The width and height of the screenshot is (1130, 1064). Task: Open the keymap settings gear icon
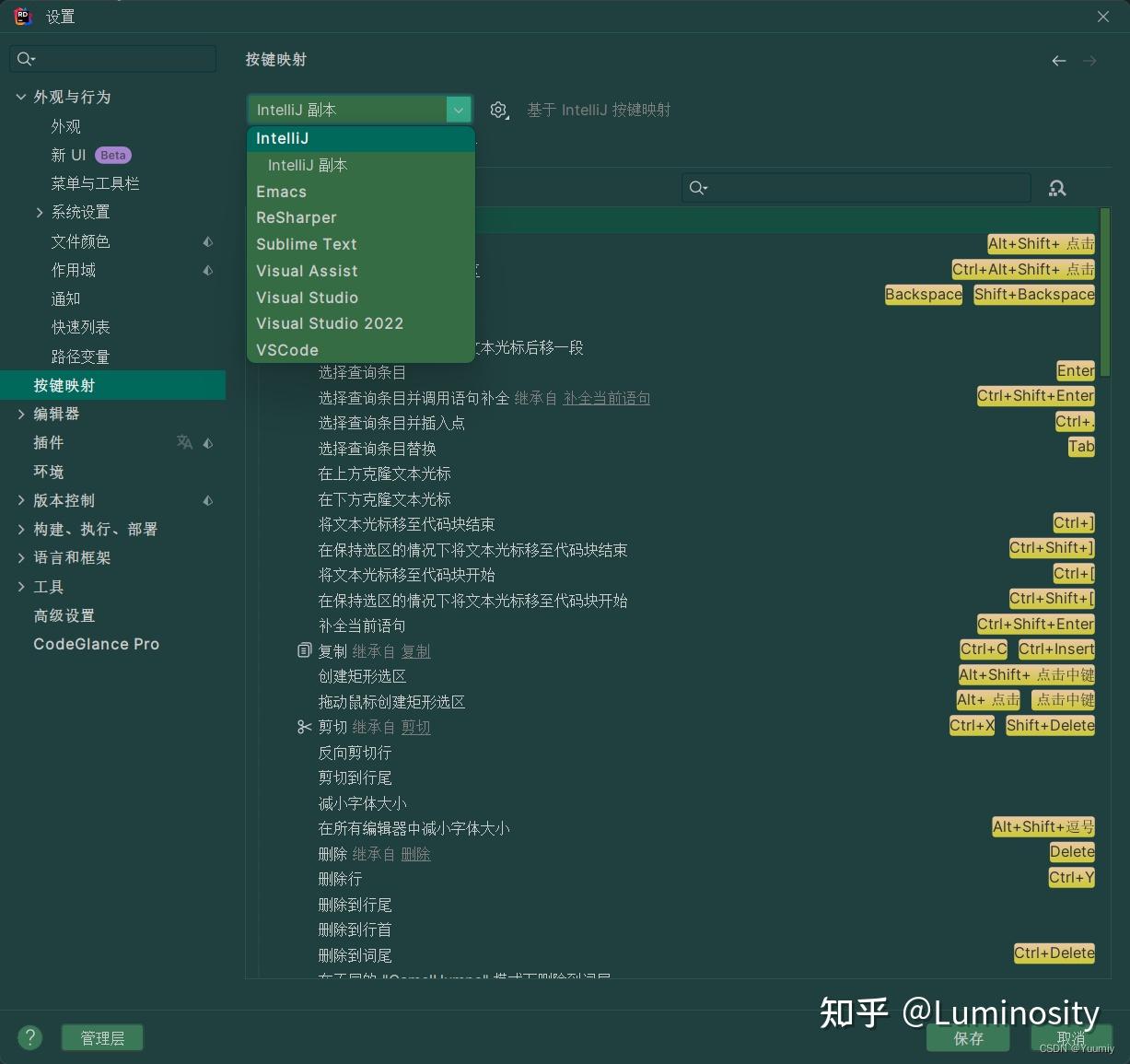[498, 110]
